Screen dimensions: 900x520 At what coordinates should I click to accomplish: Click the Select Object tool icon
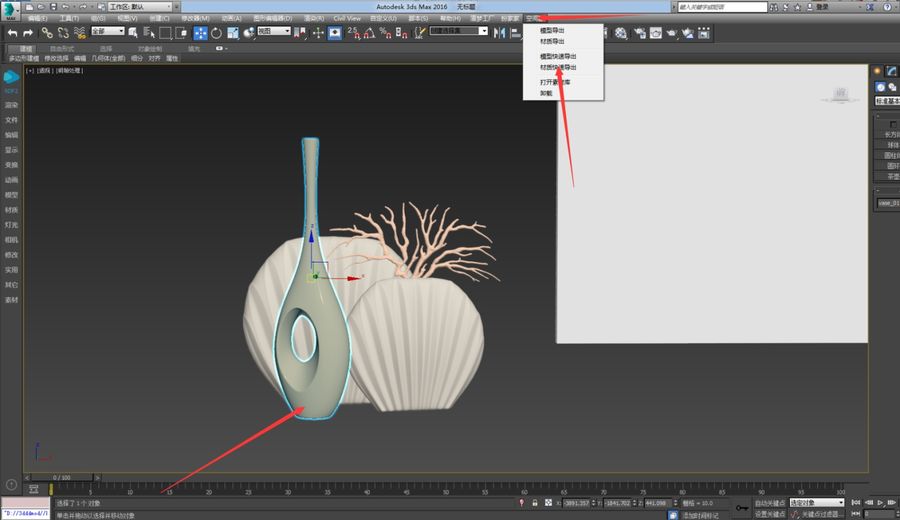pyautogui.click(x=133, y=33)
